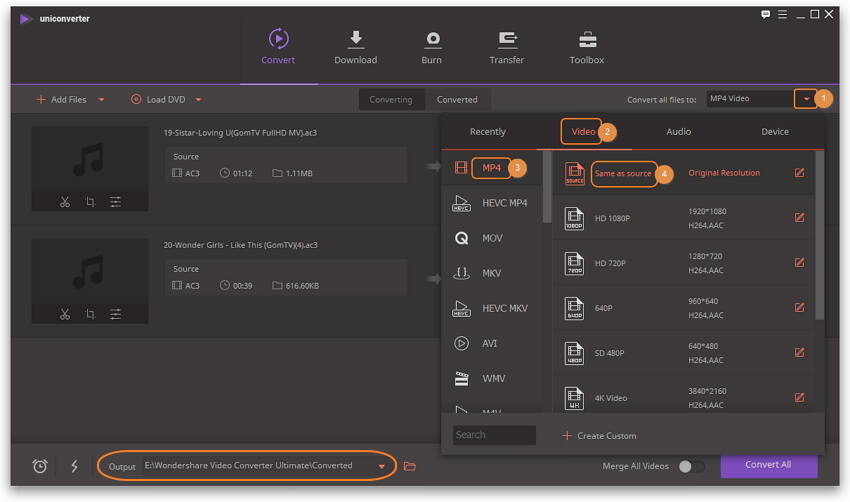Switch to the Converted tab
Image resolution: width=850 pixels, height=502 pixels.
coord(458,100)
